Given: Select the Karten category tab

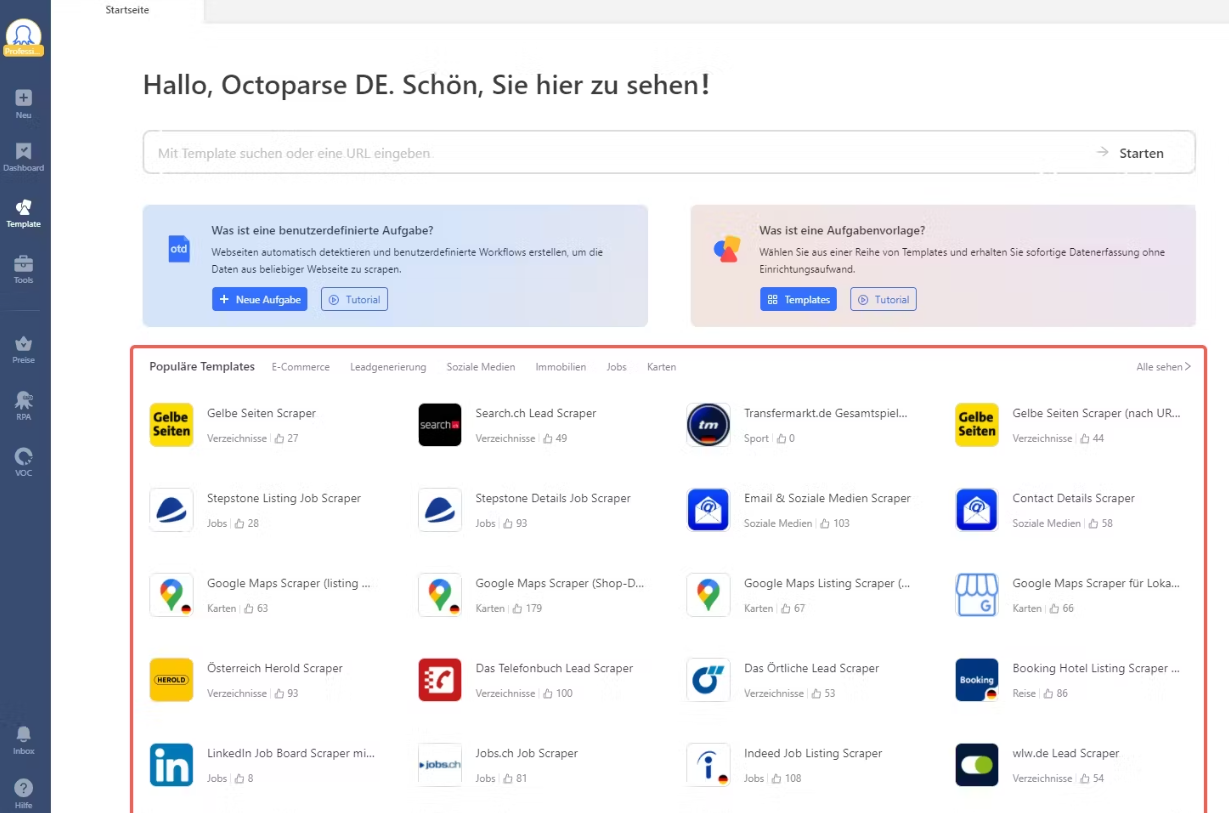Looking at the screenshot, I should 662,367.
